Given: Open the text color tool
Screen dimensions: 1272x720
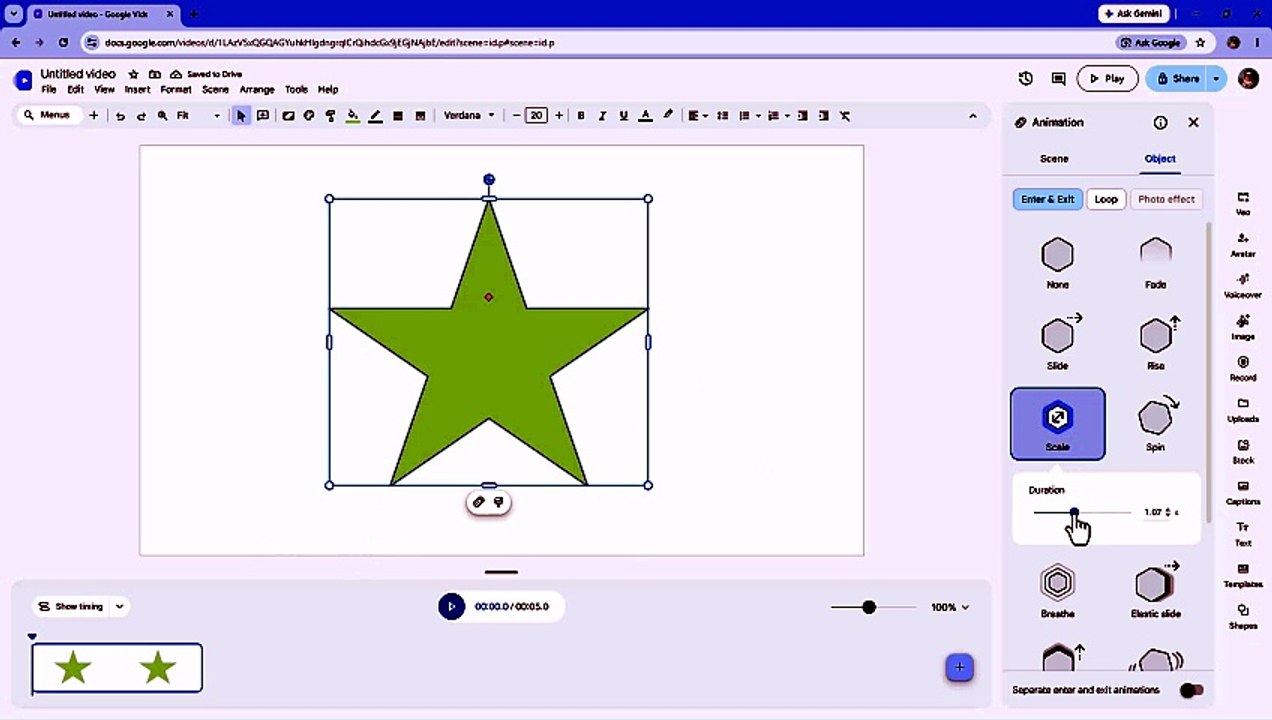Looking at the screenshot, I should 646,116.
